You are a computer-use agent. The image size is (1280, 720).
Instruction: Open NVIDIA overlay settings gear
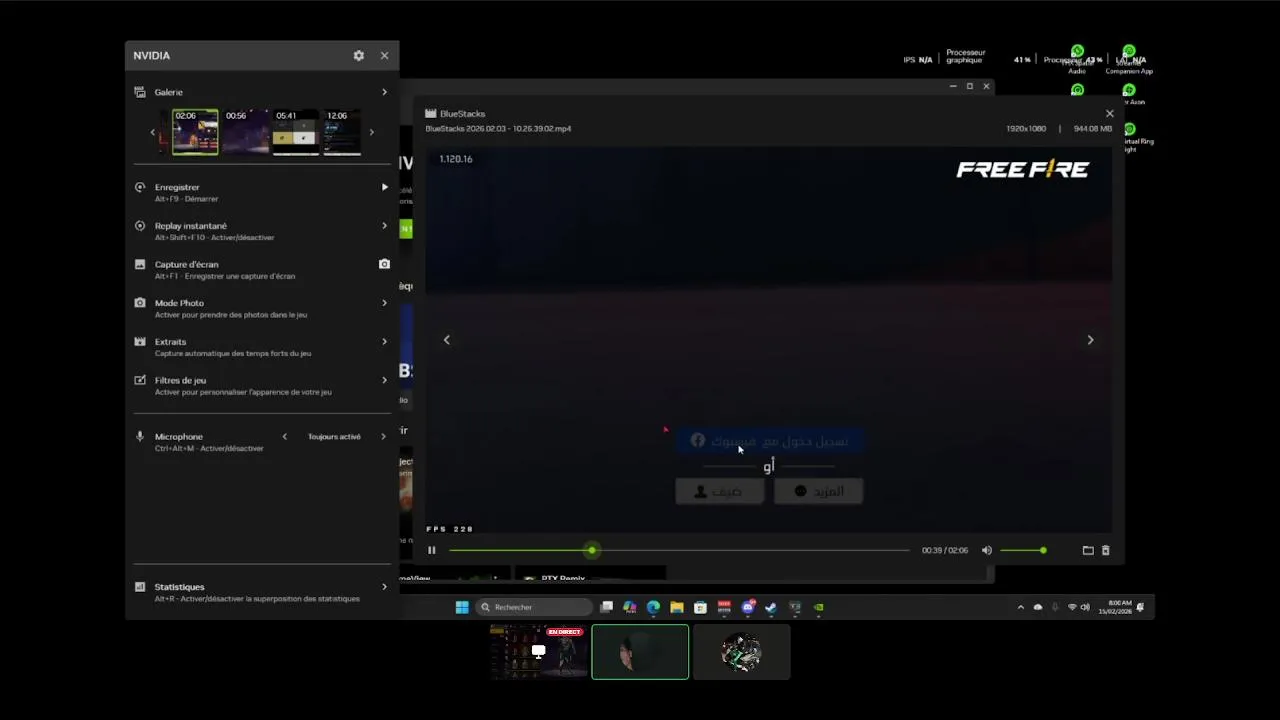(359, 56)
